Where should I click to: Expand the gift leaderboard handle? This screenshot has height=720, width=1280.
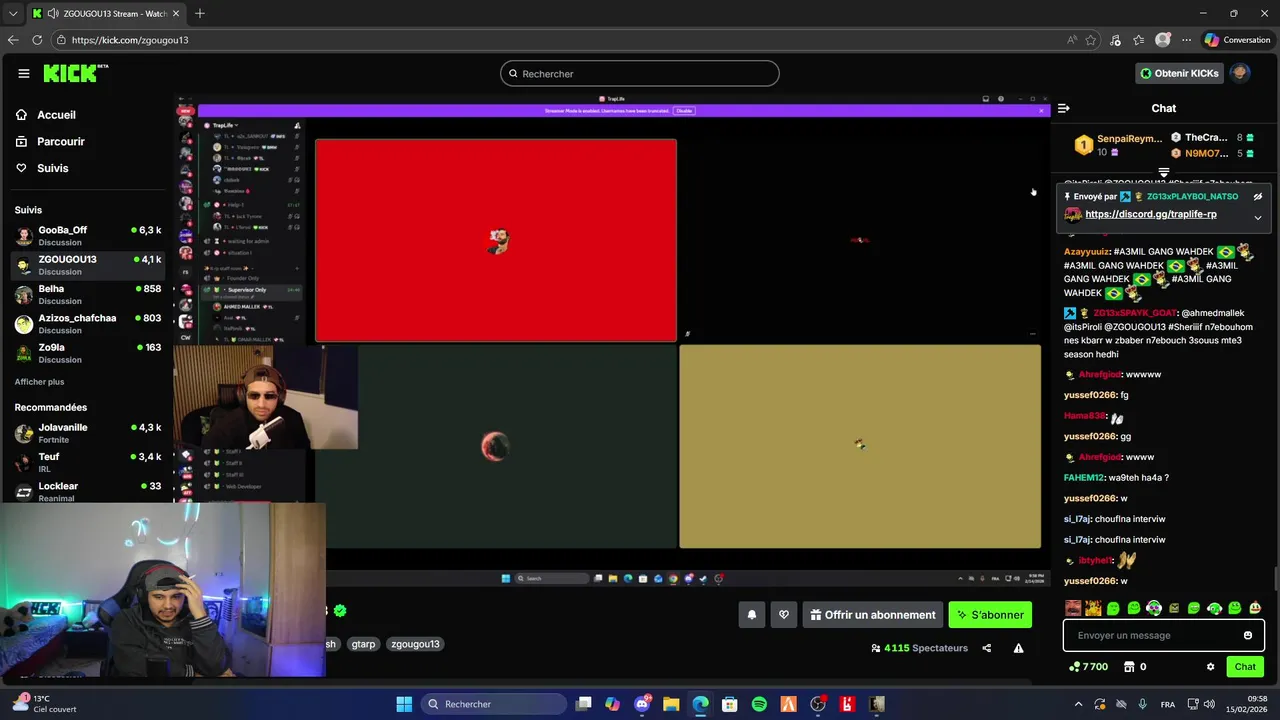click(x=1163, y=173)
